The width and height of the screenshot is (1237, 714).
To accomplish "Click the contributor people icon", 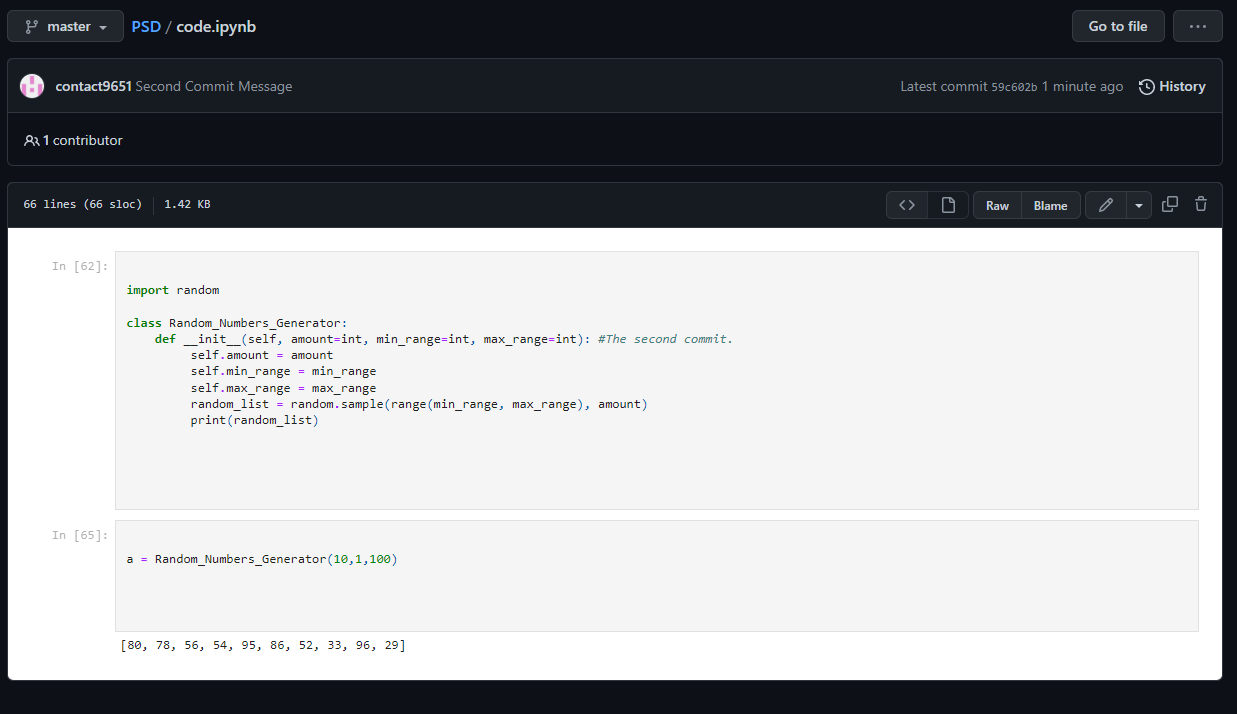I will [32, 141].
